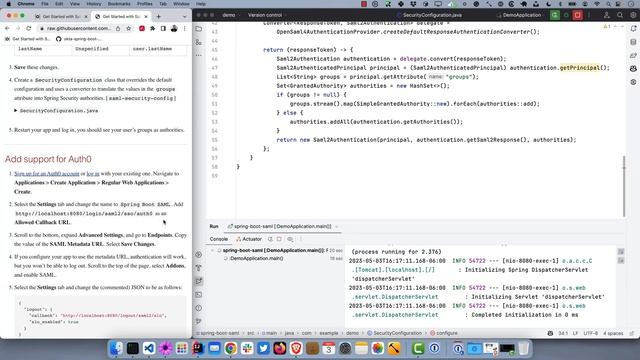
Task: Click LF line separator in status bar
Action: click(x=575, y=333)
